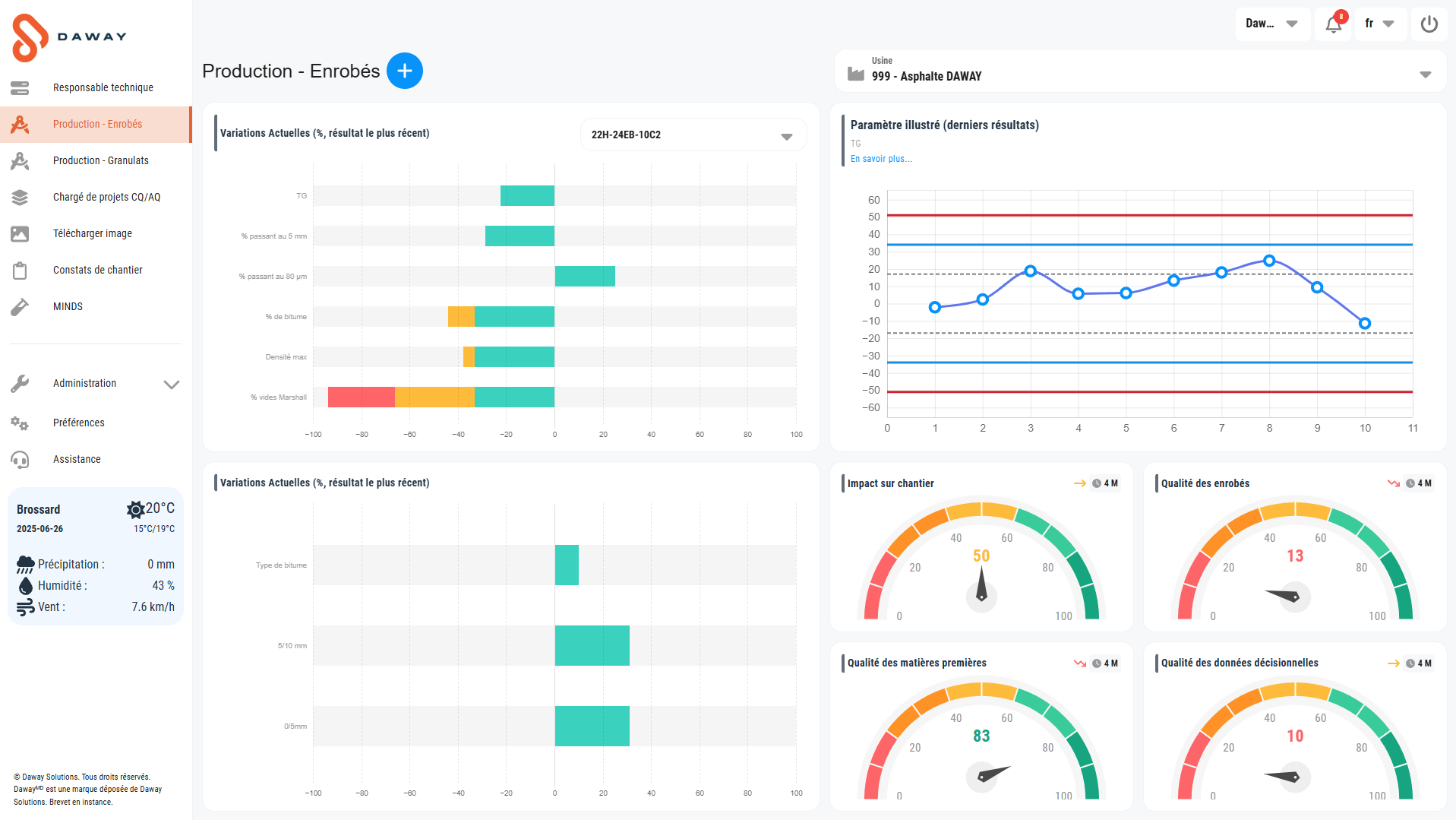Click the Daway logo
This screenshot has height=820, width=1456.
68,36
